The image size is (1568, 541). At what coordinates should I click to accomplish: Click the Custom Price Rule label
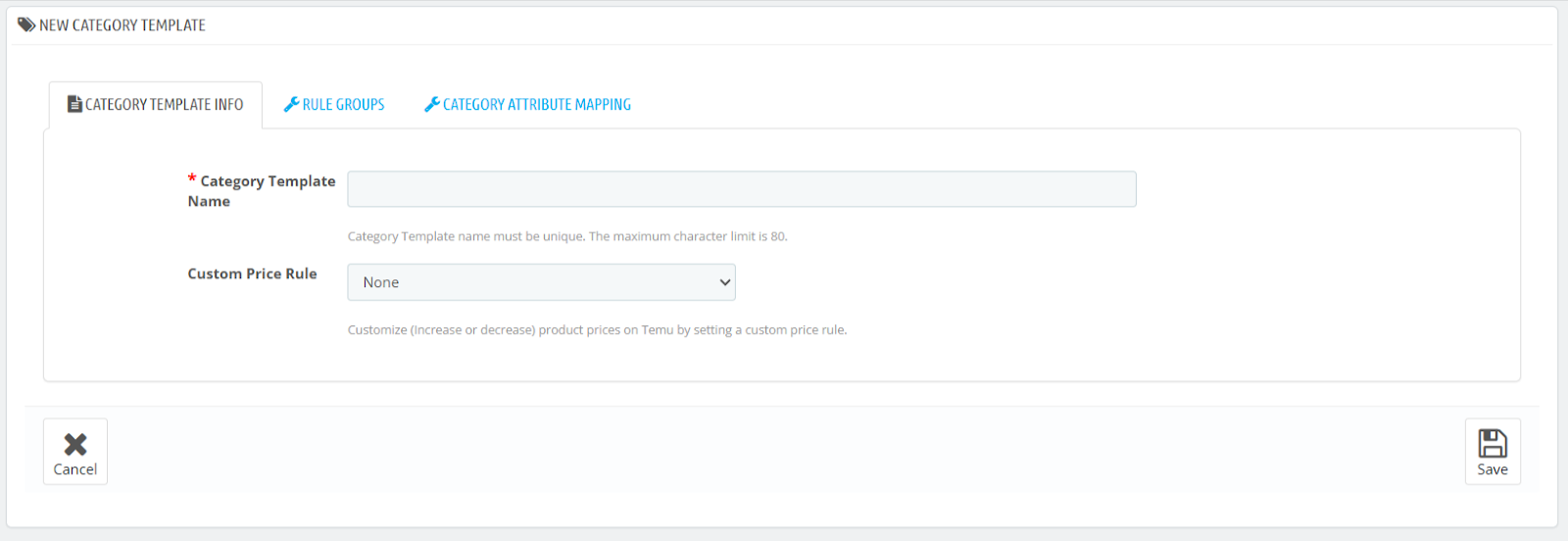tap(252, 273)
